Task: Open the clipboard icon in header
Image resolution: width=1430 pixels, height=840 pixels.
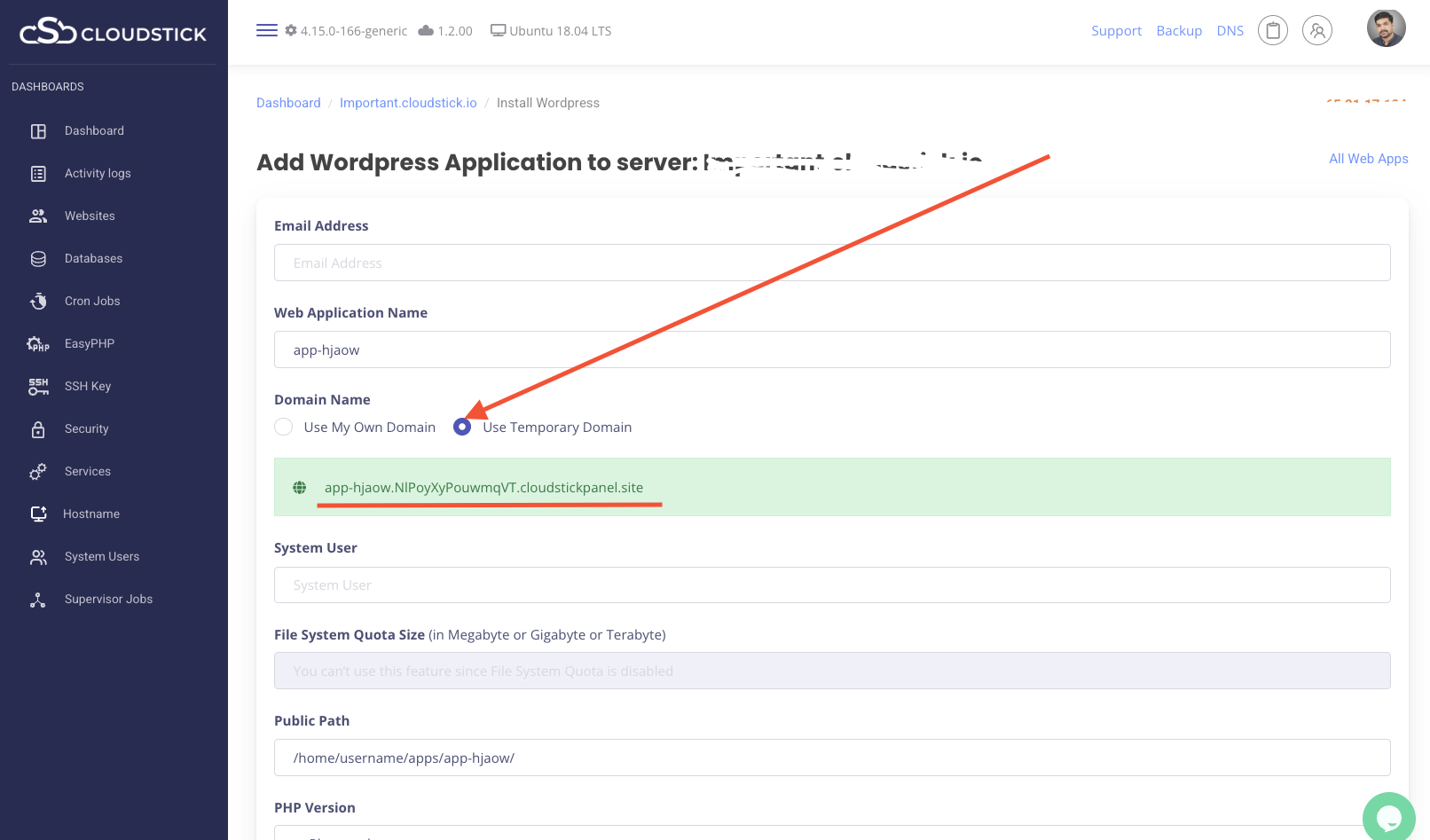Action: coord(1272,31)
